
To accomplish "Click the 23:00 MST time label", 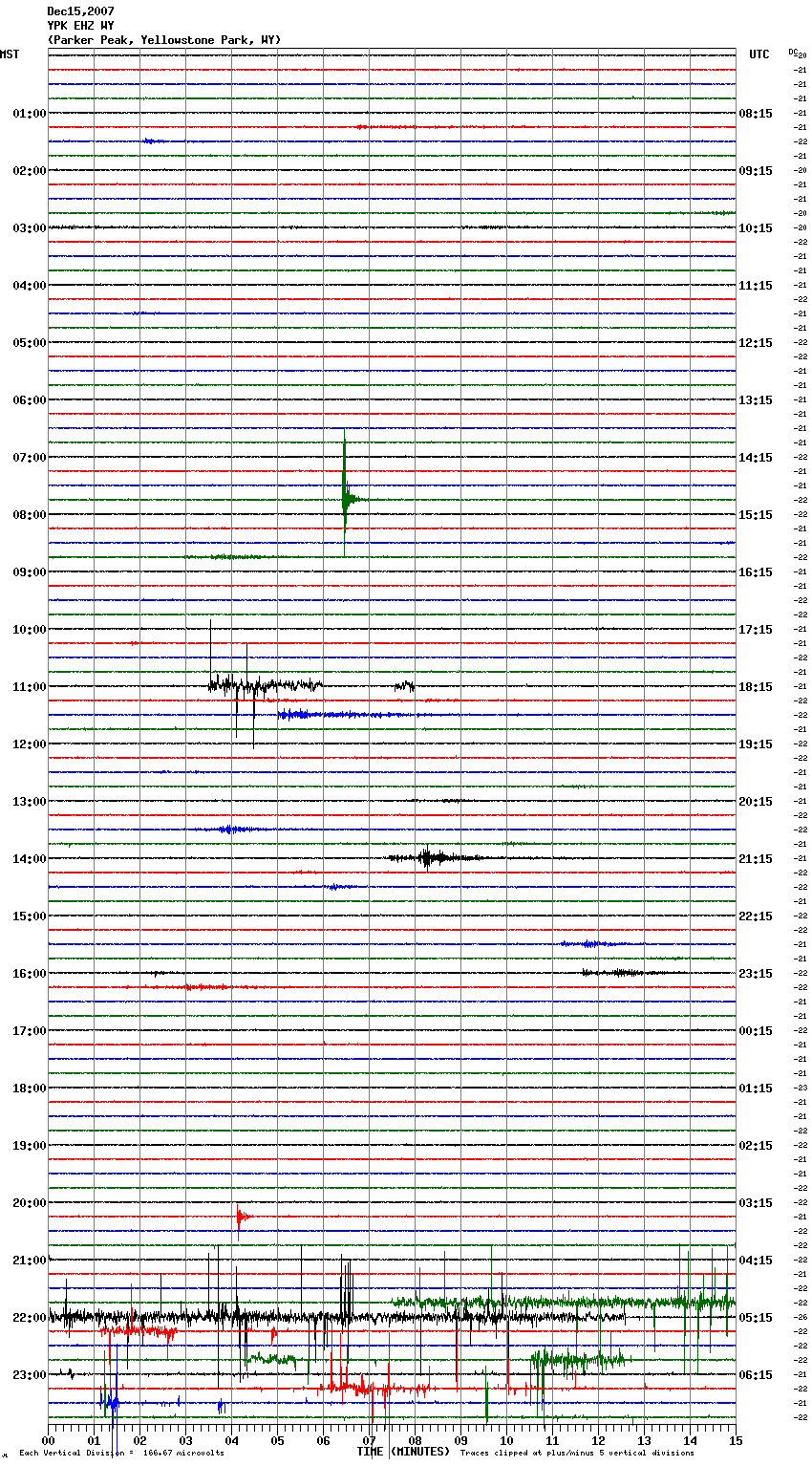I will pos(30,1375).
